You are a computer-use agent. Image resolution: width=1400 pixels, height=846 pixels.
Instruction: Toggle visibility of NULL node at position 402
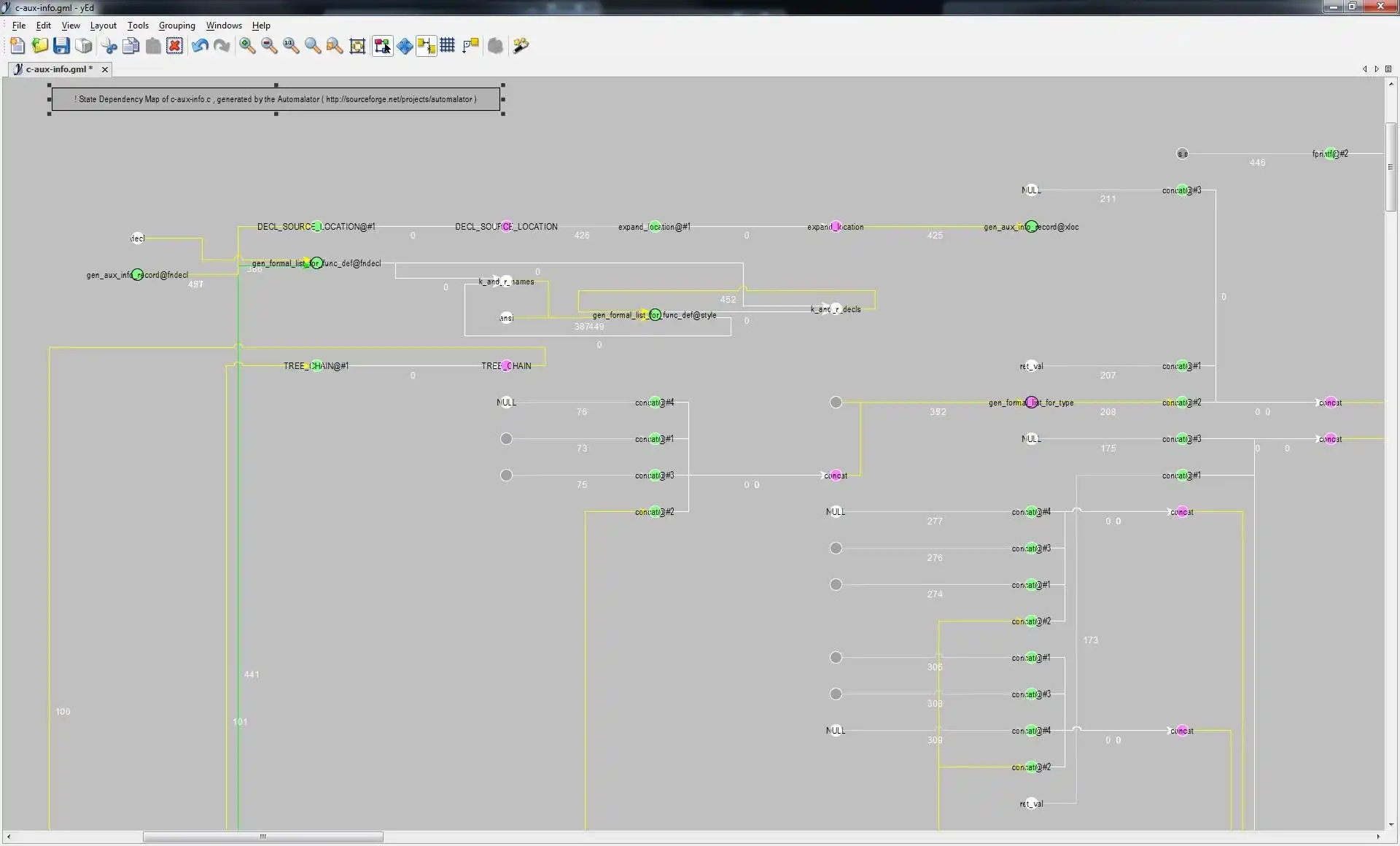pos(507,402)
